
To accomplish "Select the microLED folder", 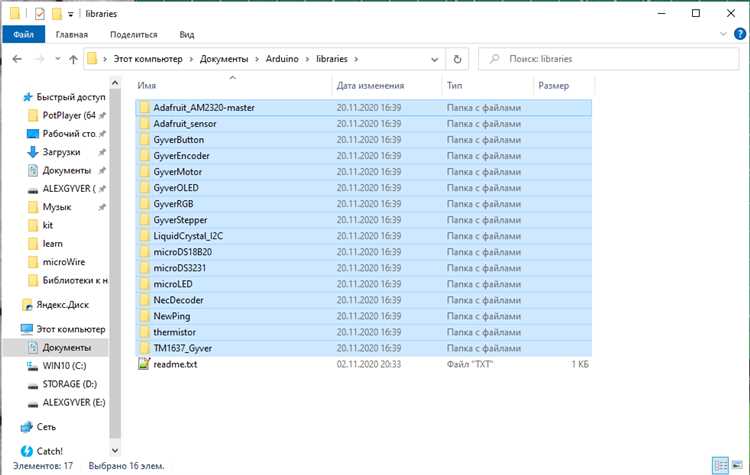I will coord(364,284).
